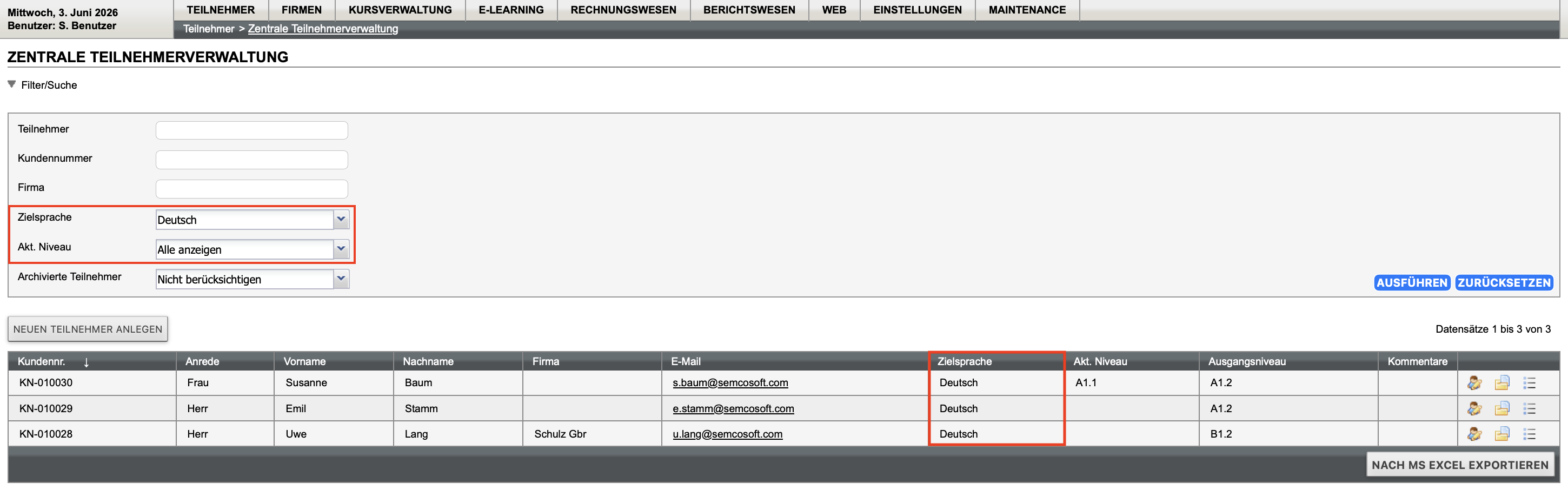Viewport: 1568px width, 489px height.
Task: Select customer number KN-010028
Action: [x=45, y=434]
